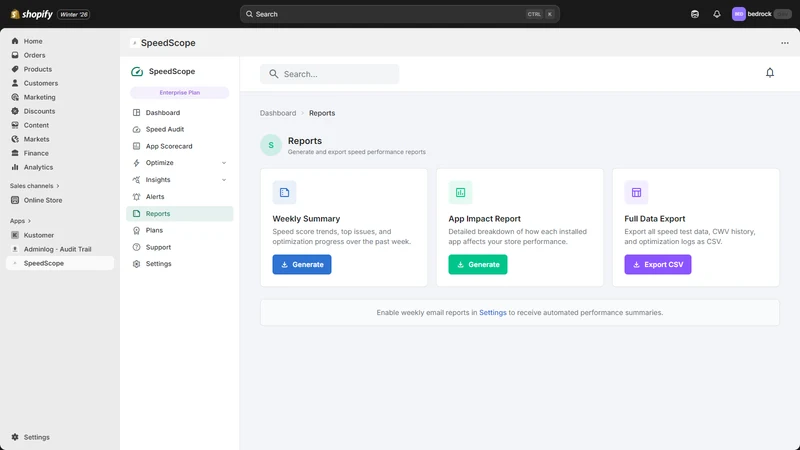Click the Shopify top search bar
This screenshot has height=450, width=800.
click(x=399, y=14)
